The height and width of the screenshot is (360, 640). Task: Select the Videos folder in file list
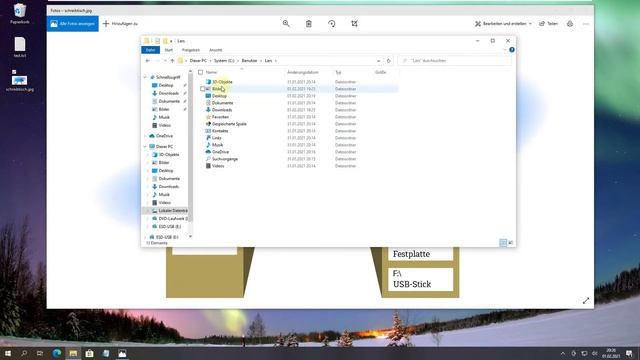tap(218, 166)
